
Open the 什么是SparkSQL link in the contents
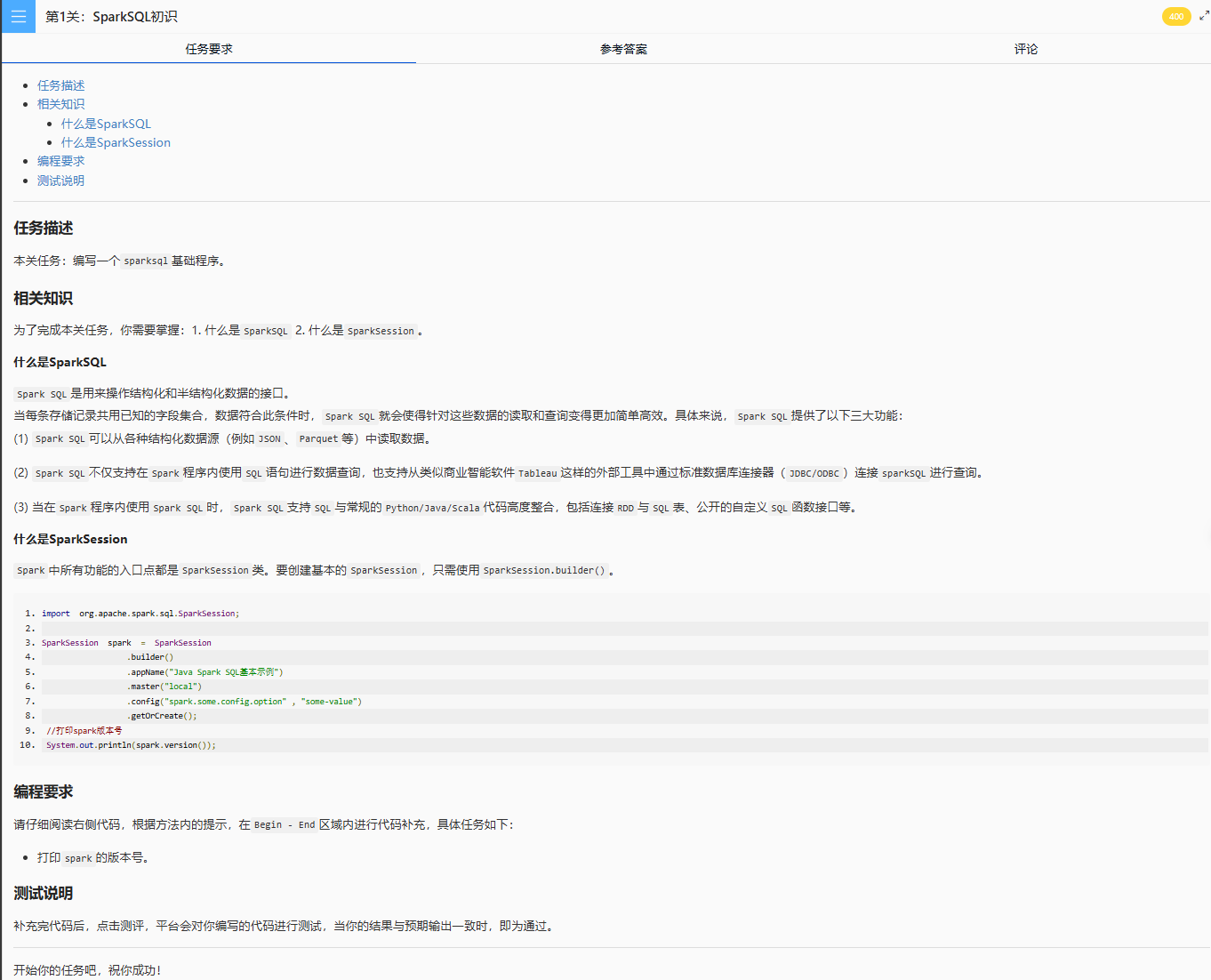(106, 124)
